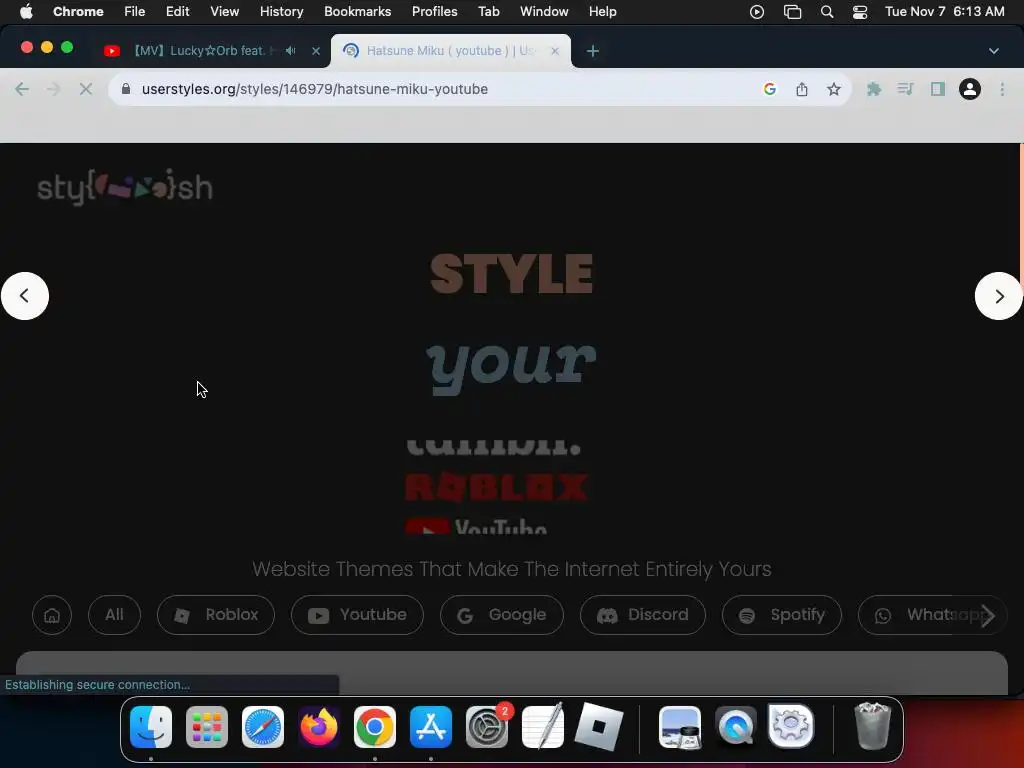Screen dimensions: 1024x768
Task: Close the Hatsune Miku tab
Action: [x=554, y=50]
